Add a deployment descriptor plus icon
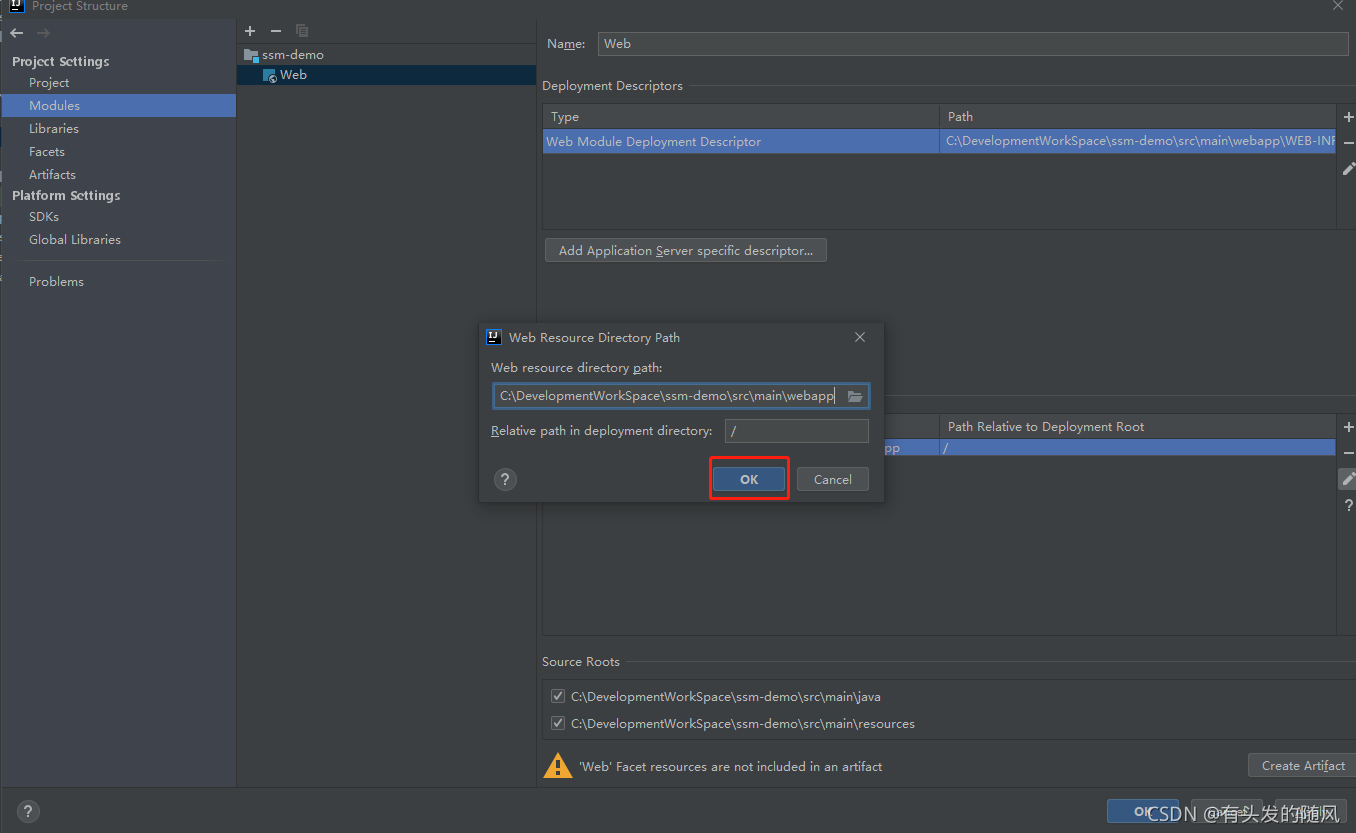Screen dimensions: 1356x833 coord(1348,117)
